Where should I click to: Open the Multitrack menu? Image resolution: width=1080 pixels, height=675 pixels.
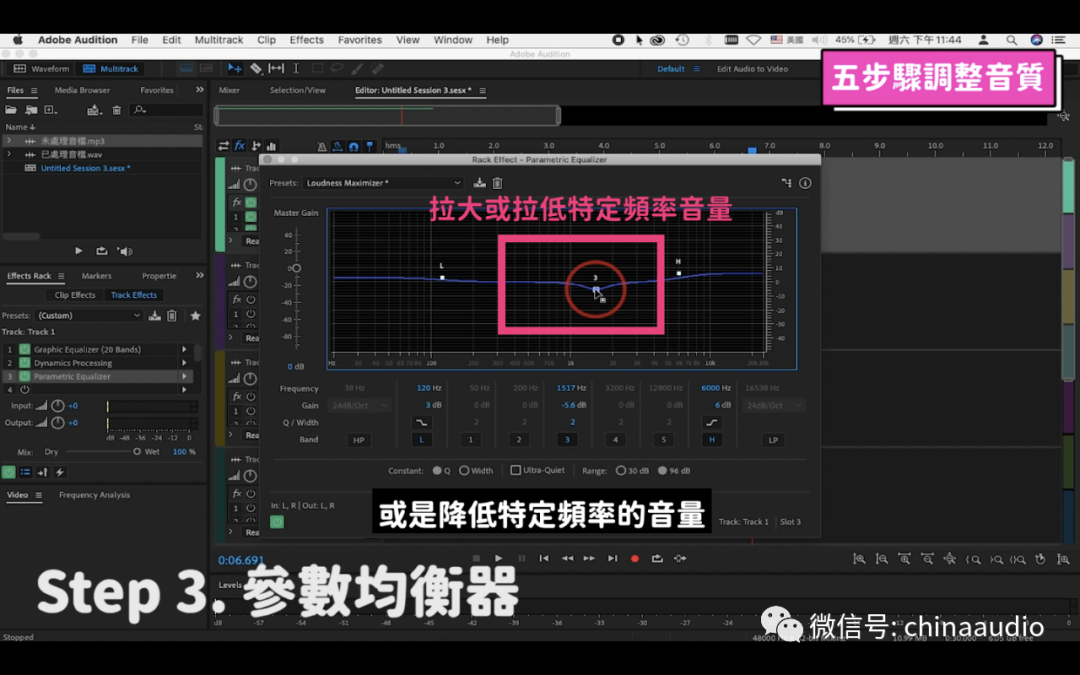click(x=218, y=40)
